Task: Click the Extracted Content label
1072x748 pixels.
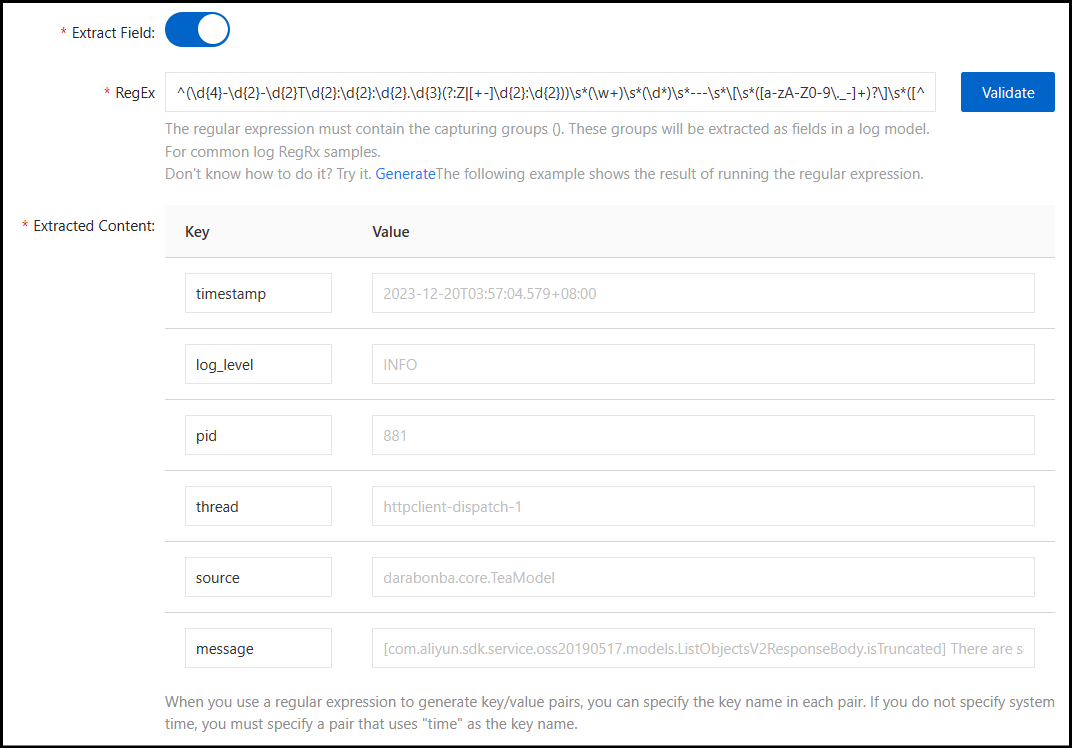Action: (94, 226)
